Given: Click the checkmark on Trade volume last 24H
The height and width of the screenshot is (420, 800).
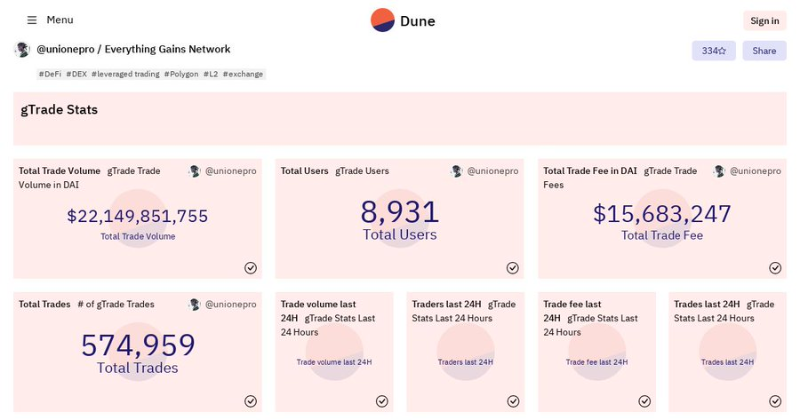Looking at the screenshot, I should pyautogui.click(x=381, y=401).
